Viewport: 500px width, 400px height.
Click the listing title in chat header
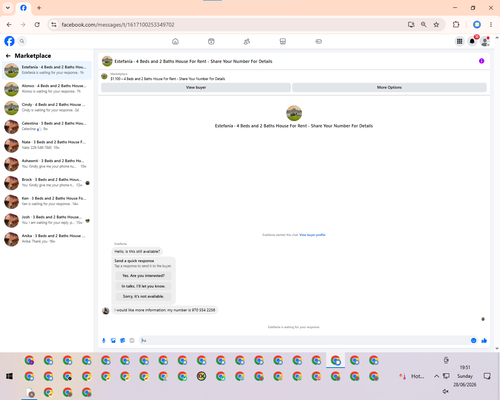[x=193, y=61]
